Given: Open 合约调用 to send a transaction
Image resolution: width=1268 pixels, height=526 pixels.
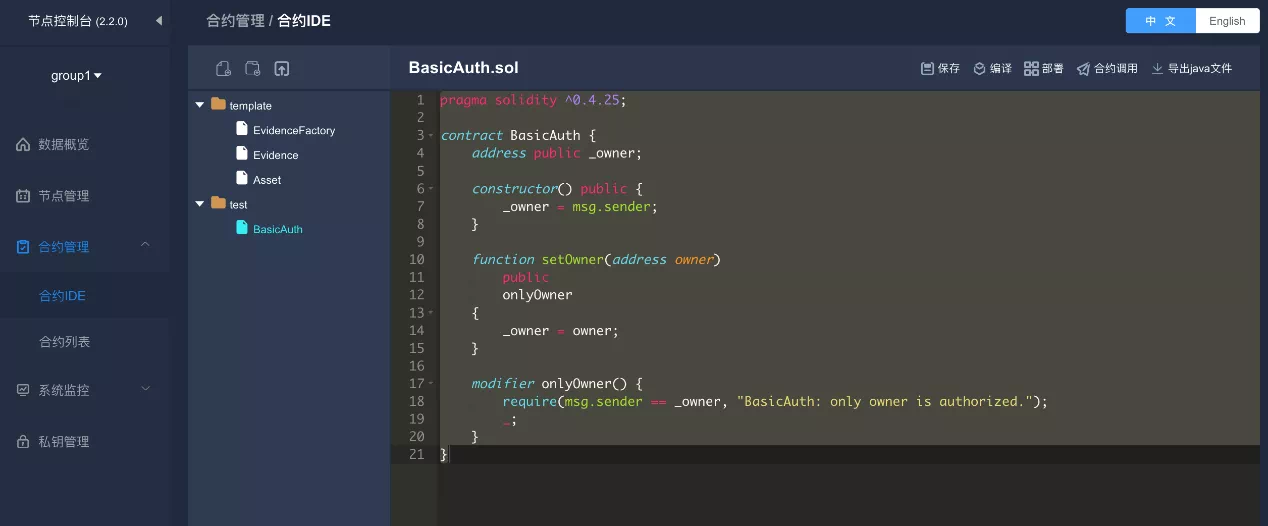Looking at the screenshot, I should coord(1107,69).
